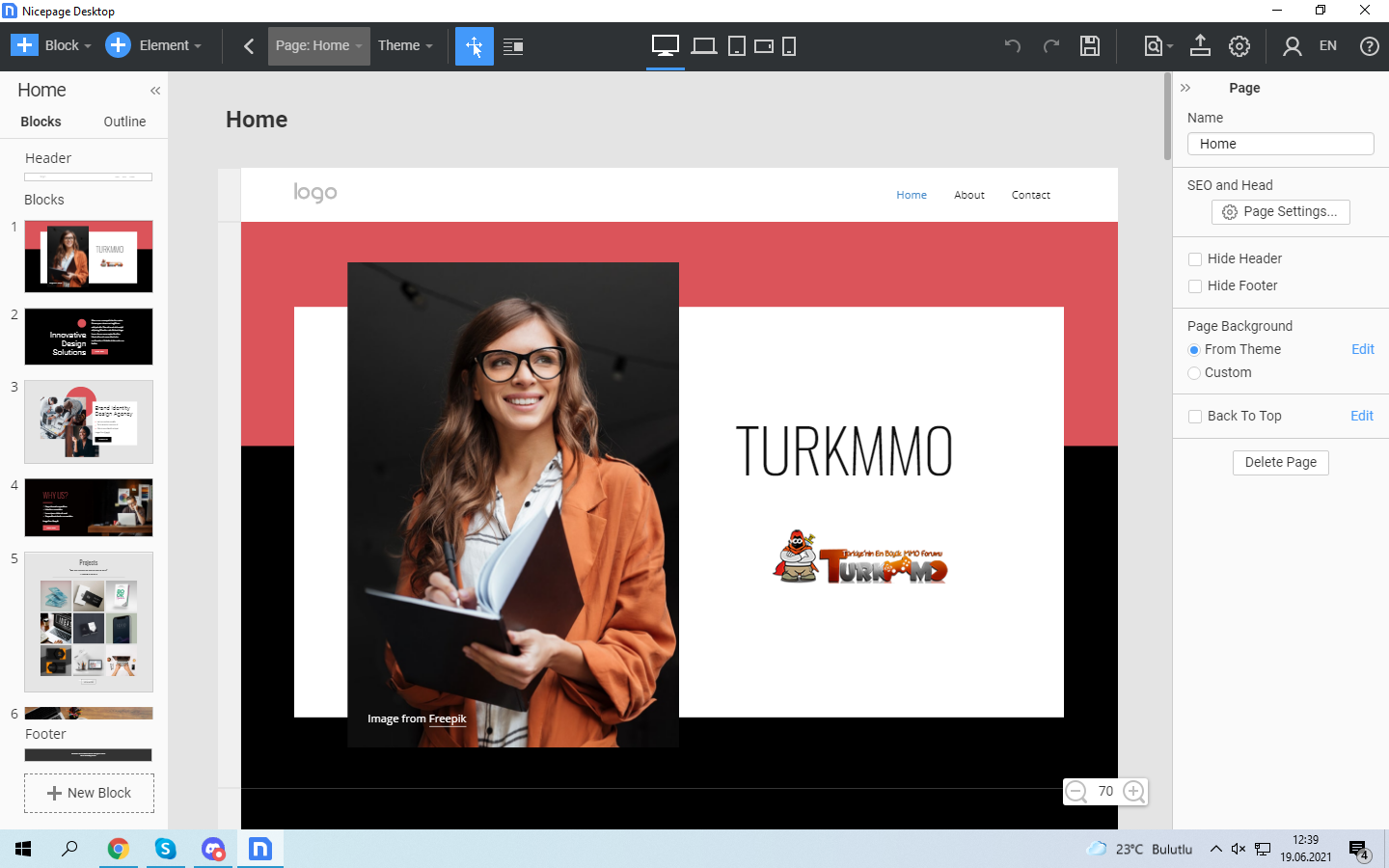
Task: Switch to laptop preview mode
Action: point(704,45)
